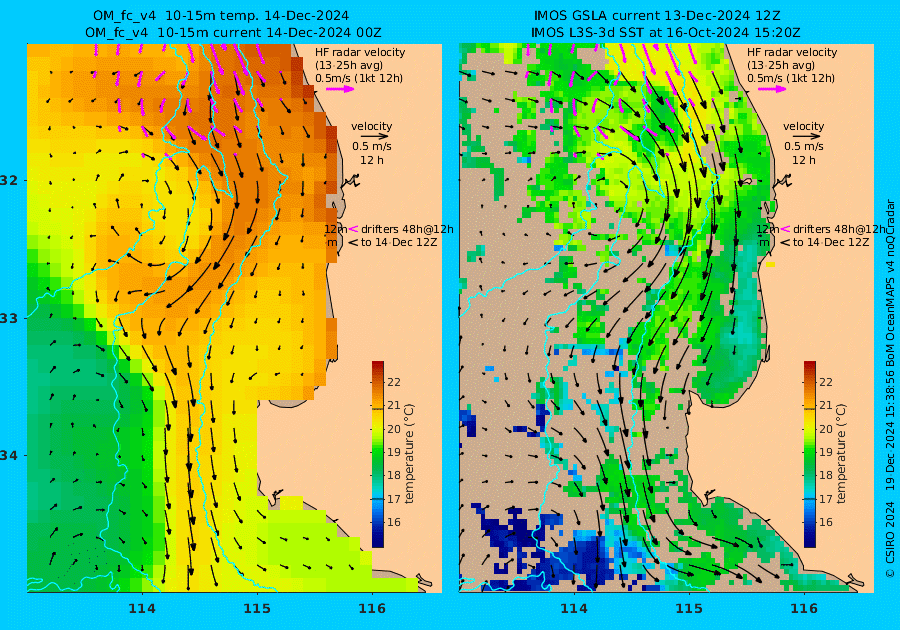The image size is (900, 630).
Task: Click the '20' tick on IMOS colorbar
Action: pos(825,429)
